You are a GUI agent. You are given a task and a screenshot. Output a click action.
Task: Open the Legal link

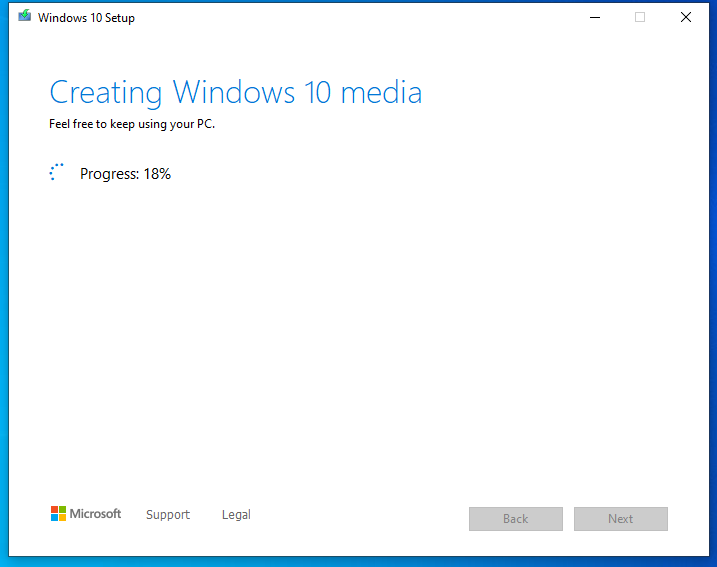(236, 515)
